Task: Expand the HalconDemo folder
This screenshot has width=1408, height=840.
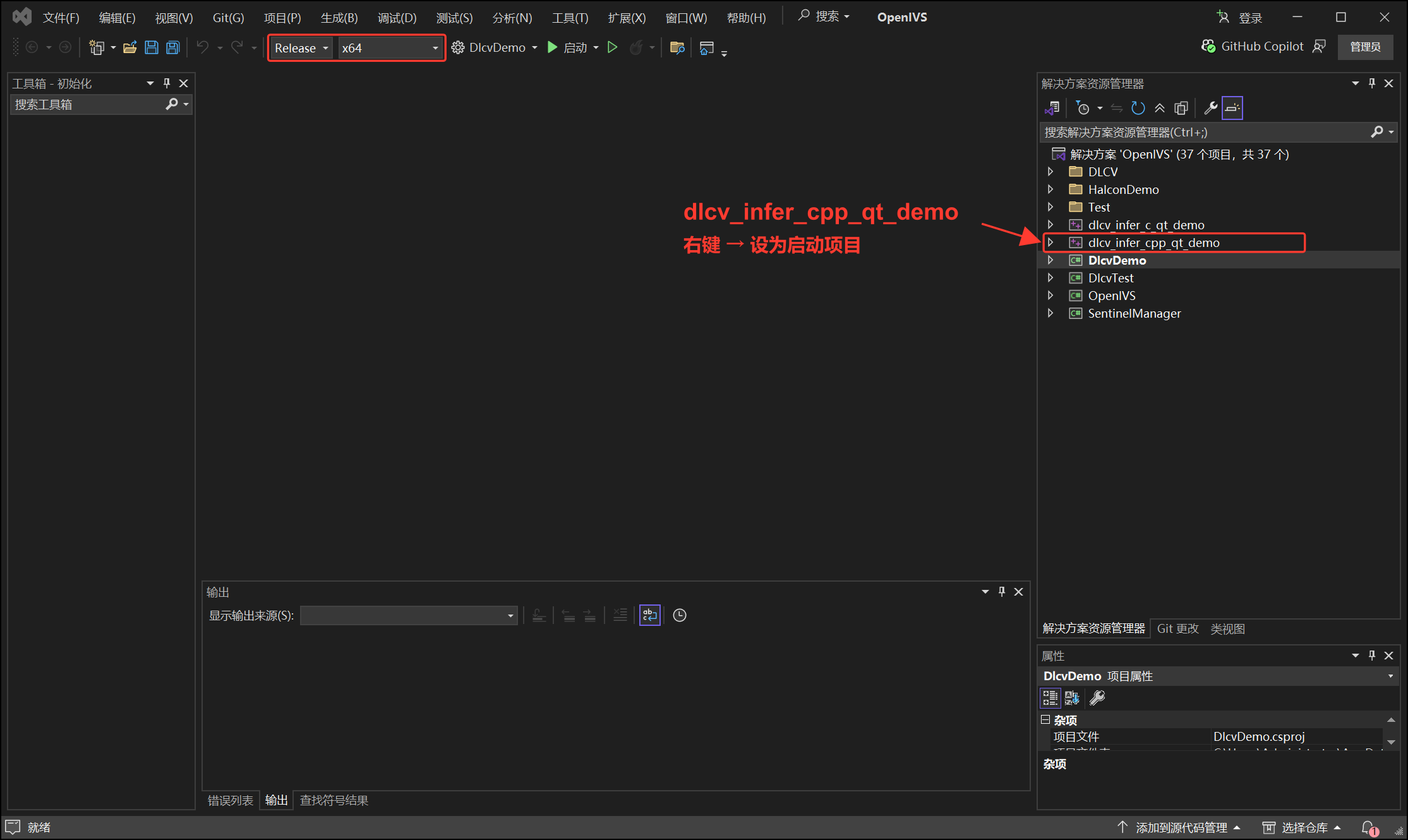Action: coord(1050,189)
